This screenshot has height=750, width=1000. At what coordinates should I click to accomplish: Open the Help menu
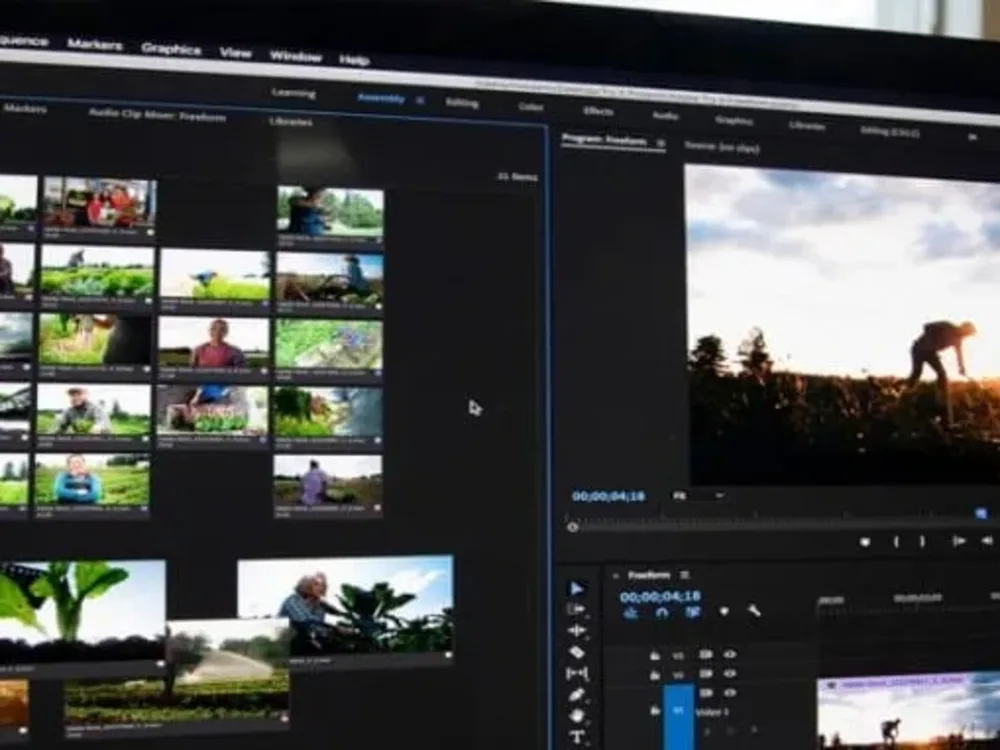(354, 60)
